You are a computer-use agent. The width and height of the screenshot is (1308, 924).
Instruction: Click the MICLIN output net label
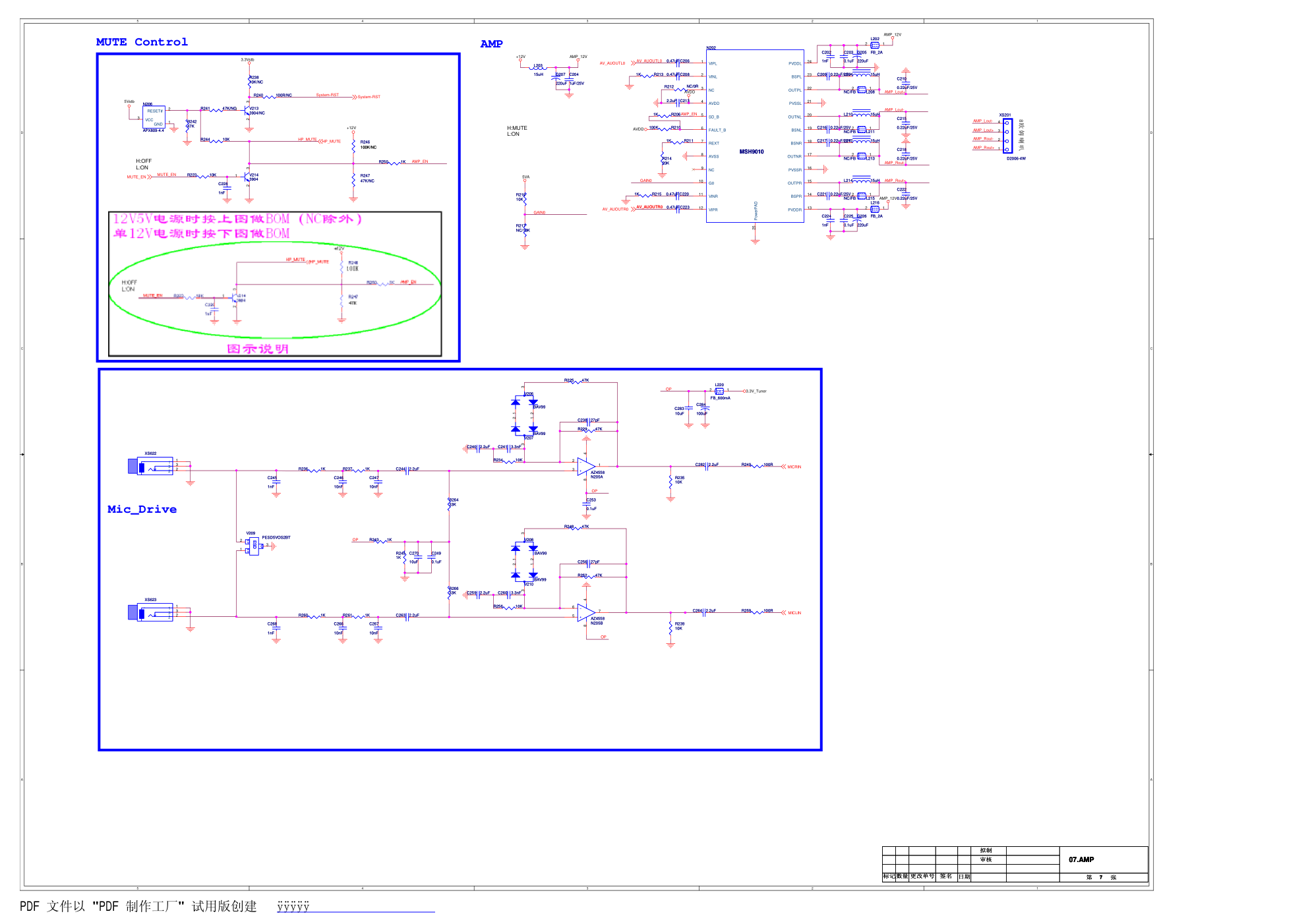[x=794, y=613]
